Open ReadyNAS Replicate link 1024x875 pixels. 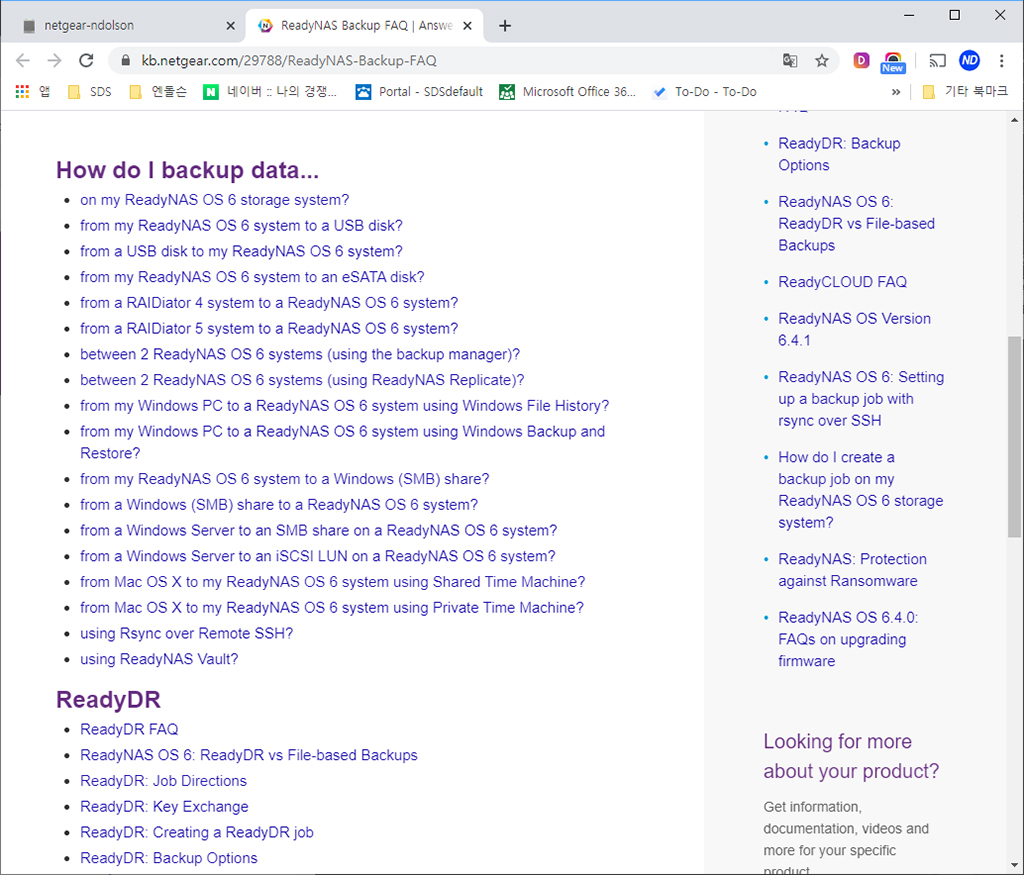pos(302,380)
